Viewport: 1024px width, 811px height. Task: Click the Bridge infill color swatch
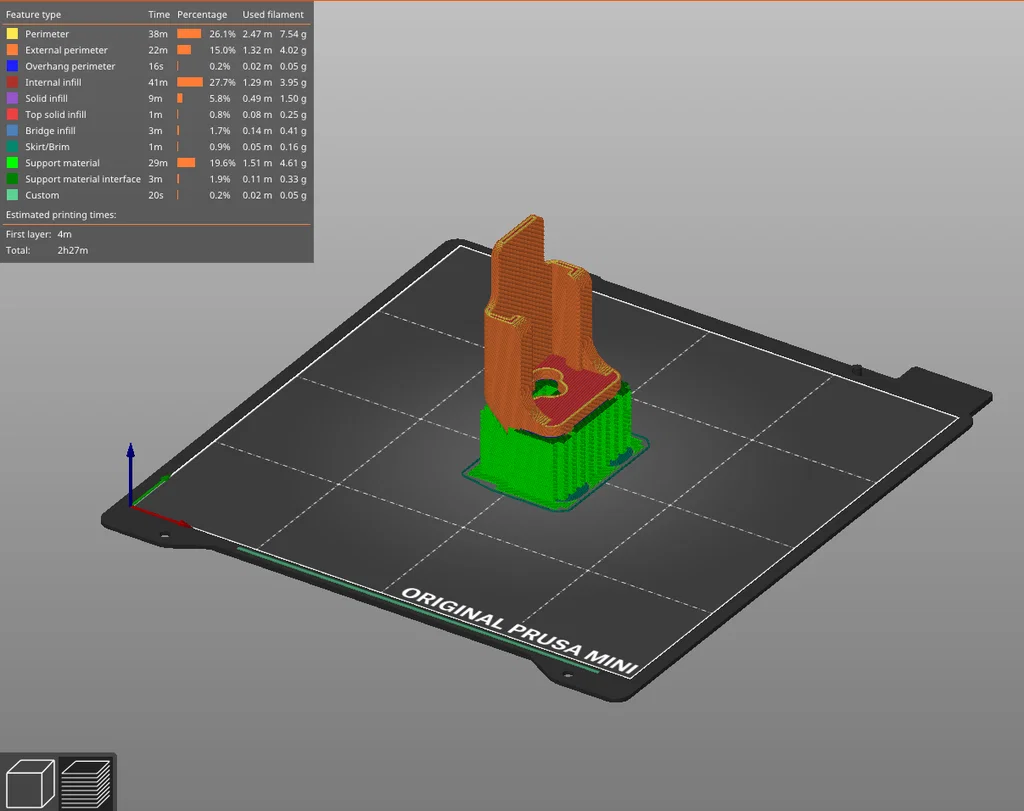tap(12, 131)
